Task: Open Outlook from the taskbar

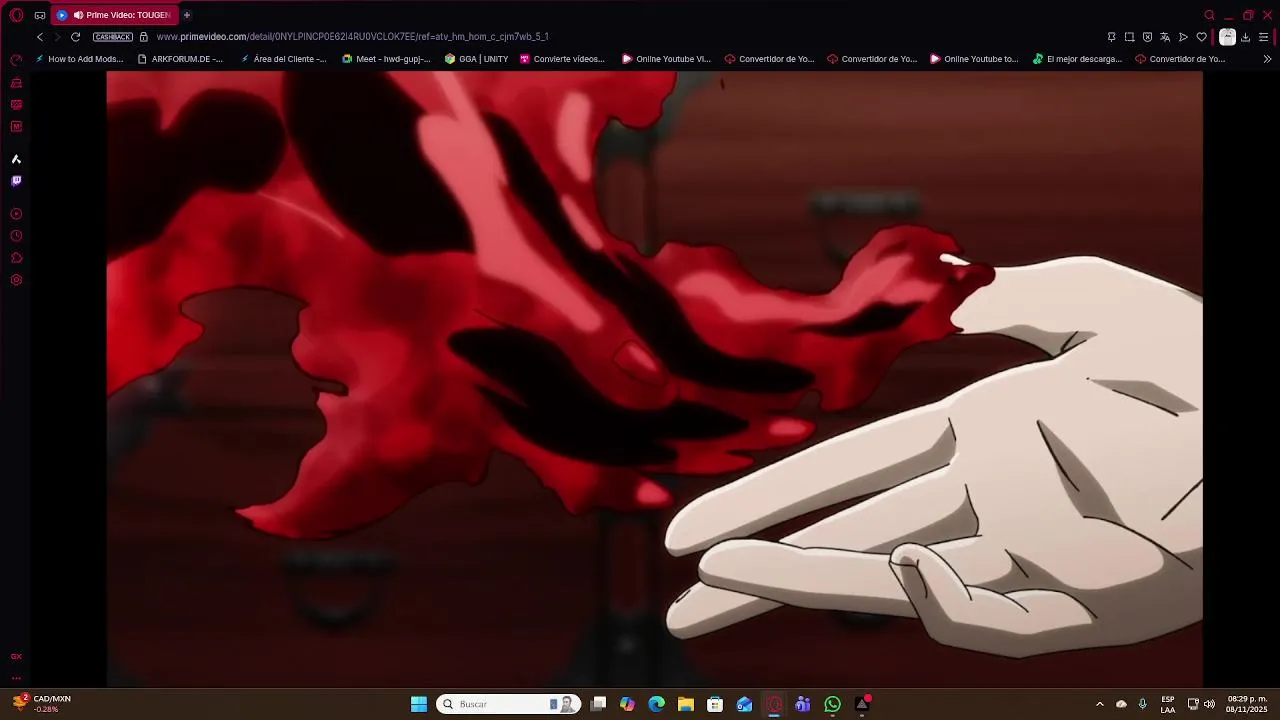Action: [x=744, y=704]
